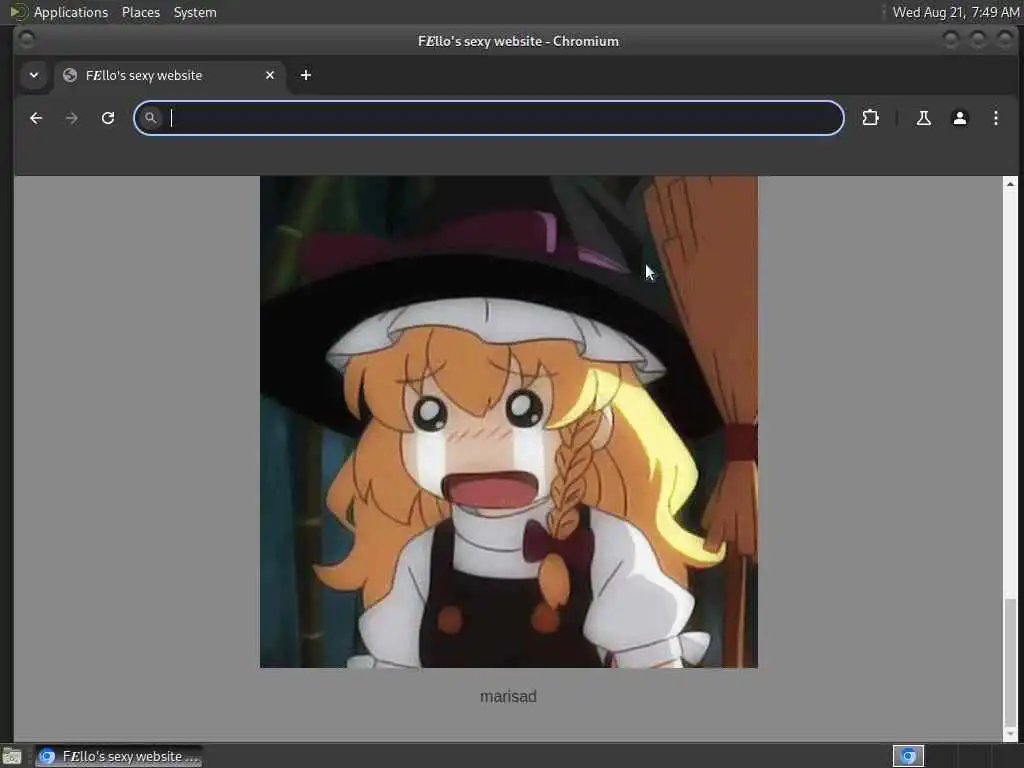This screenshot has width=1024, height=768.
Task: Click the crying witch girl image
Action: point(509,421)
